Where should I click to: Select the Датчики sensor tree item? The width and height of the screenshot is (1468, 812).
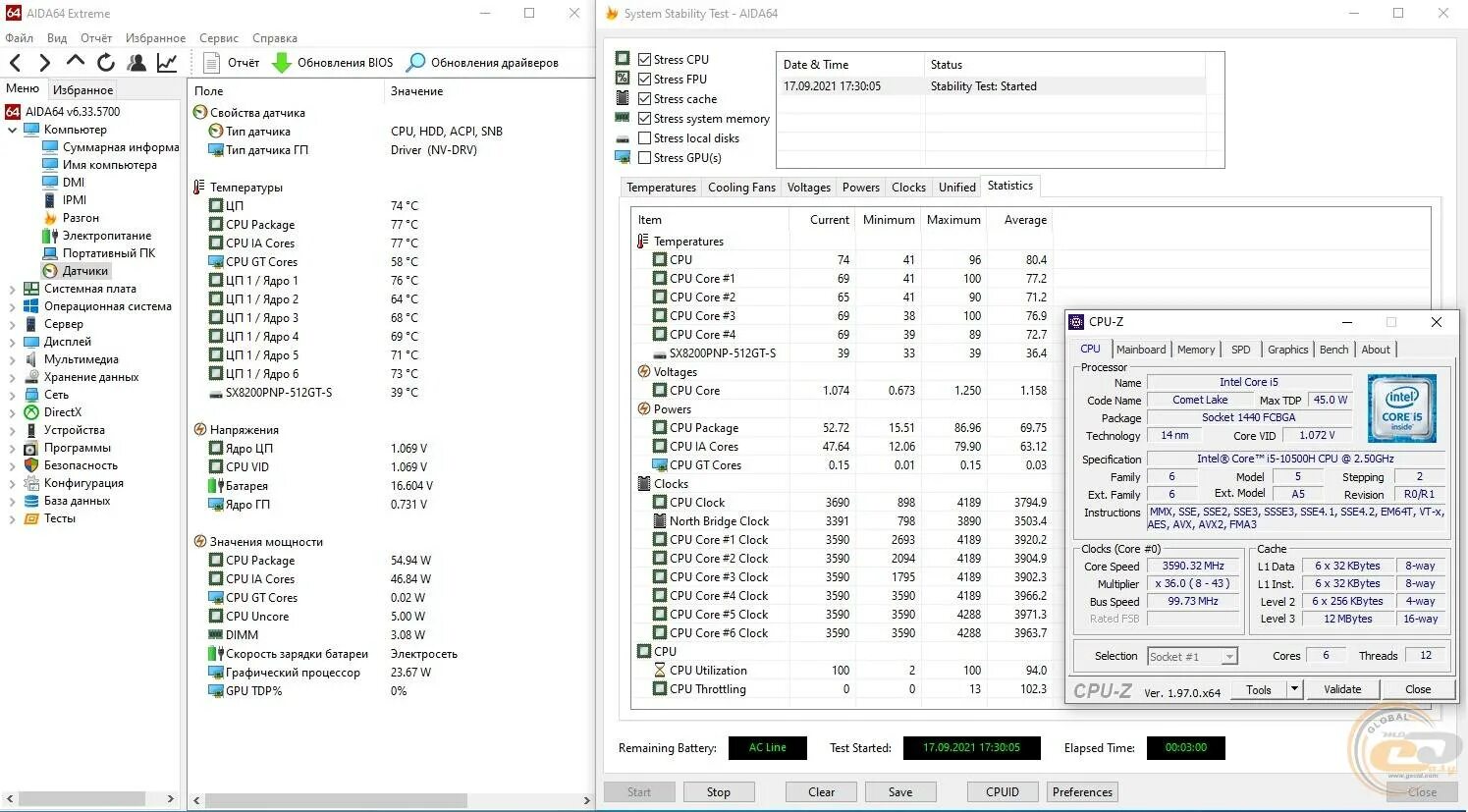(77, 271)
